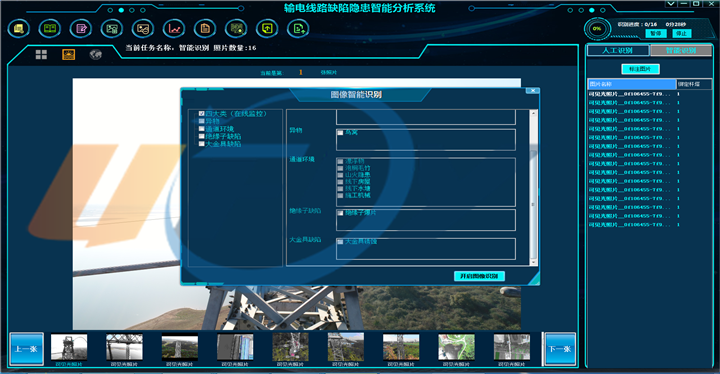Select the 智能识别 tab
The height and width of the screenshot is (374, 720).
click(681, 51)
